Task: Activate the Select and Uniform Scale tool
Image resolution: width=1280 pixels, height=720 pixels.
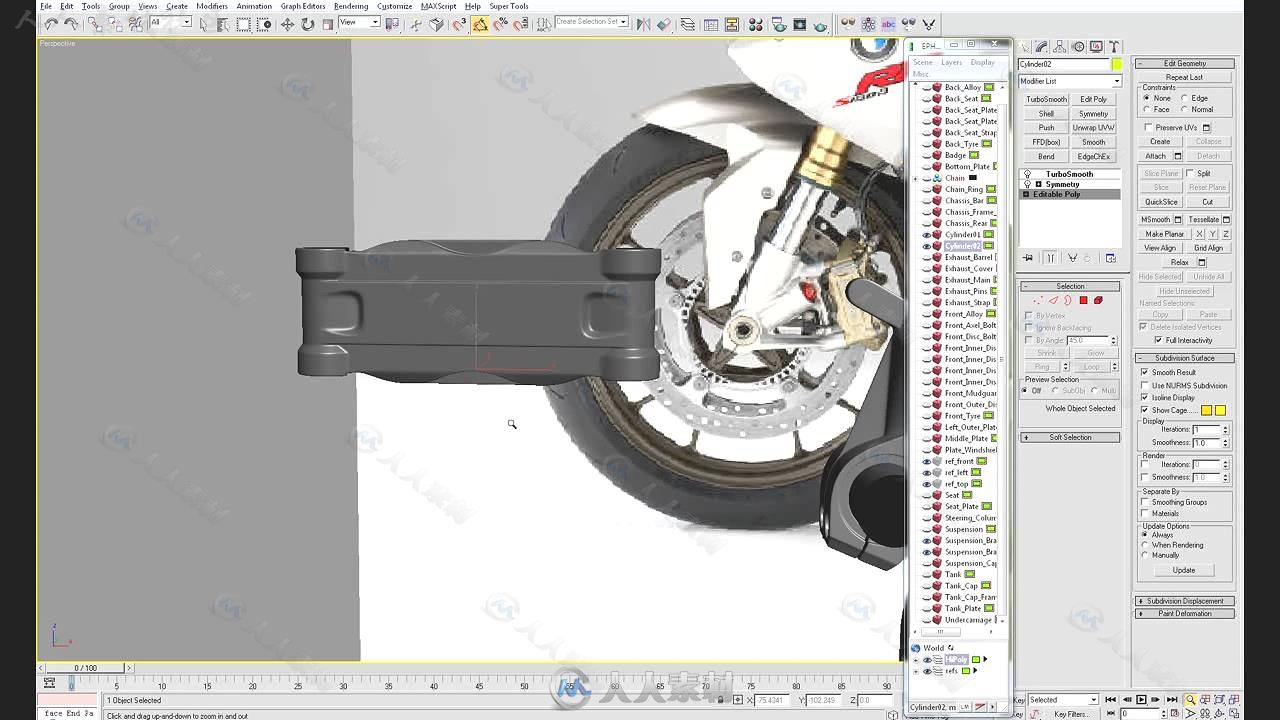Action: (x=327, y=24)
